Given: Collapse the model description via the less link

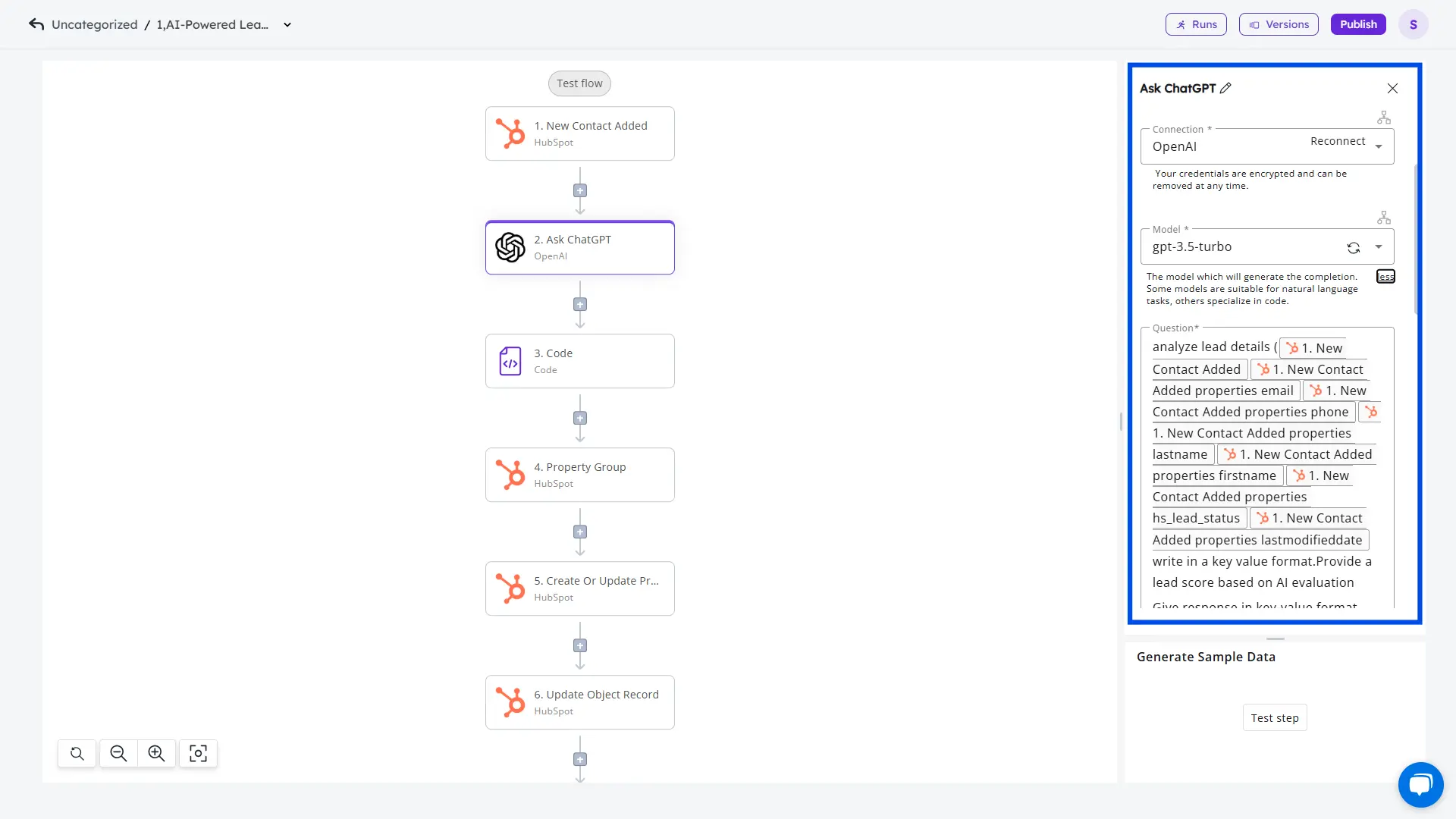Looking at the screenshot, I should click(x=1385, y=276).
